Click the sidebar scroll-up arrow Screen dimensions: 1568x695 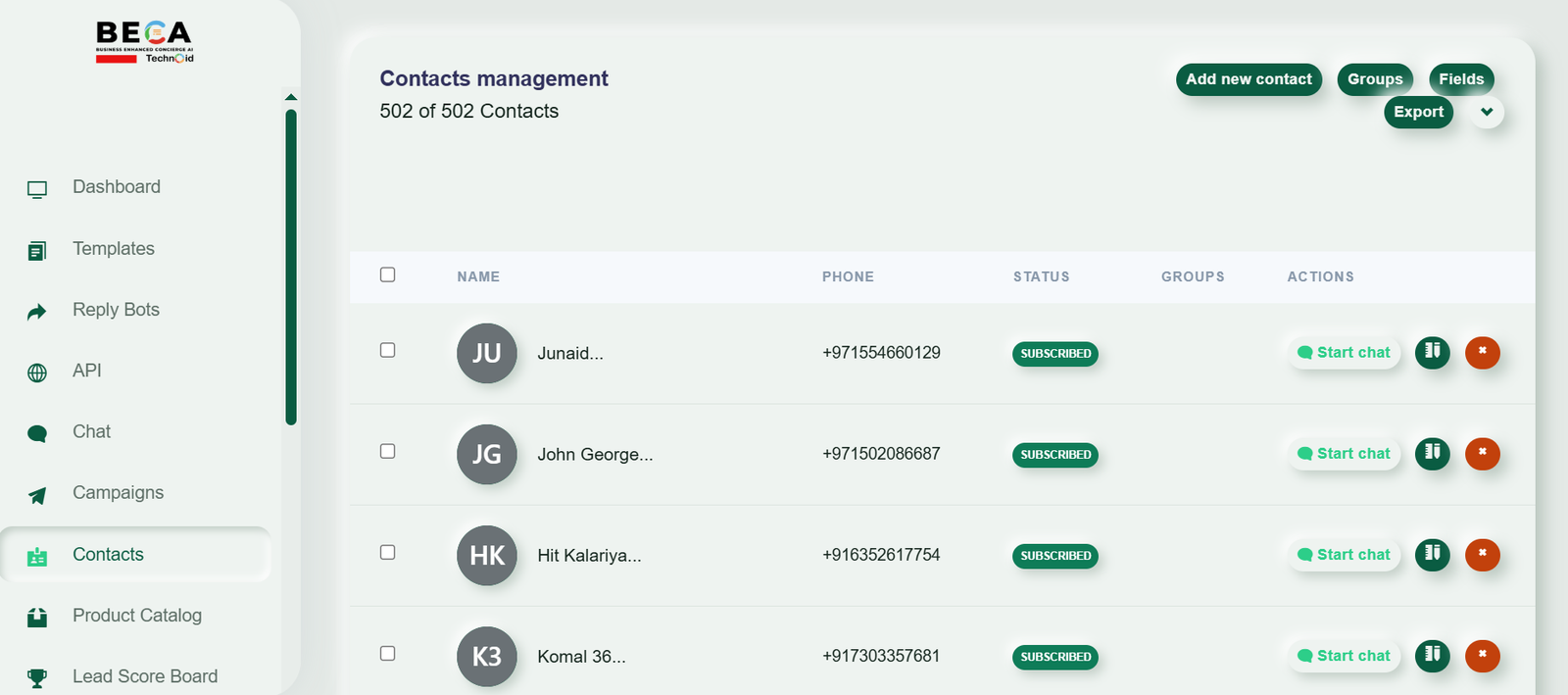[290, 97]
